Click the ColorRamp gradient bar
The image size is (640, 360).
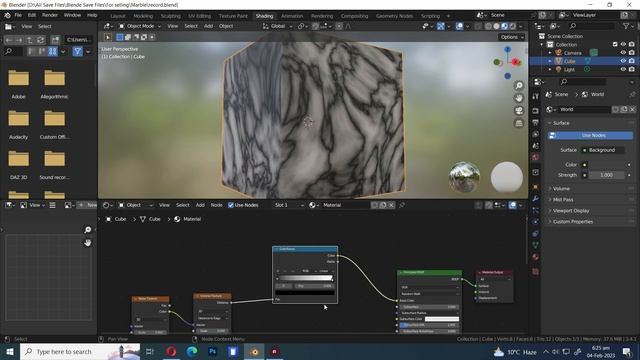(305, 278)
